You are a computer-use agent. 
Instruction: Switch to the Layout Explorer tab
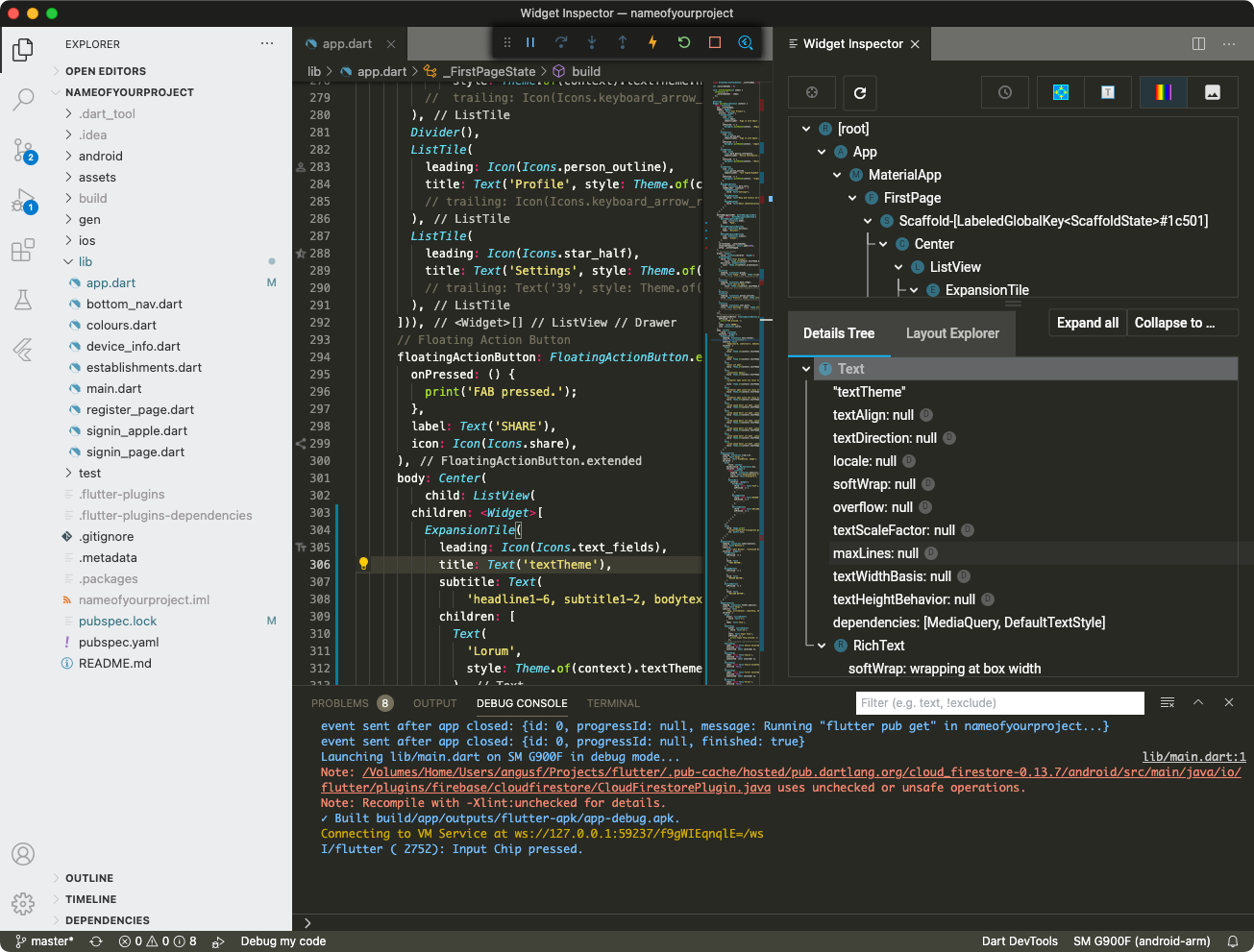pyautogui.click(x=952, y=333)
